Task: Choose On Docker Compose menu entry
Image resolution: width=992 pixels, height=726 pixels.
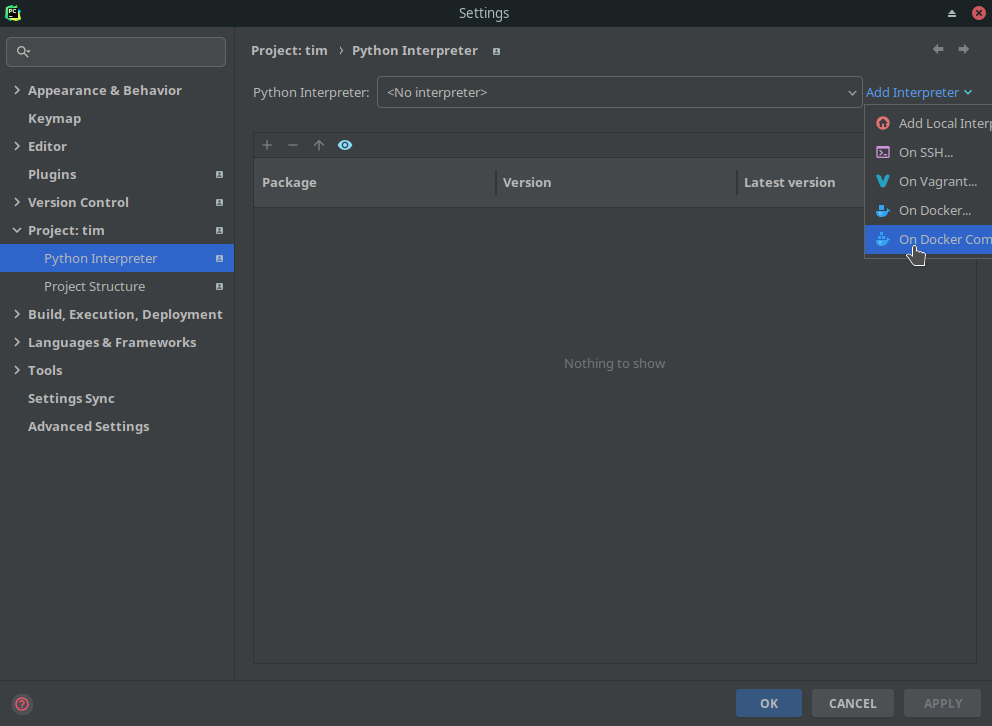Action: click(928, 240)
